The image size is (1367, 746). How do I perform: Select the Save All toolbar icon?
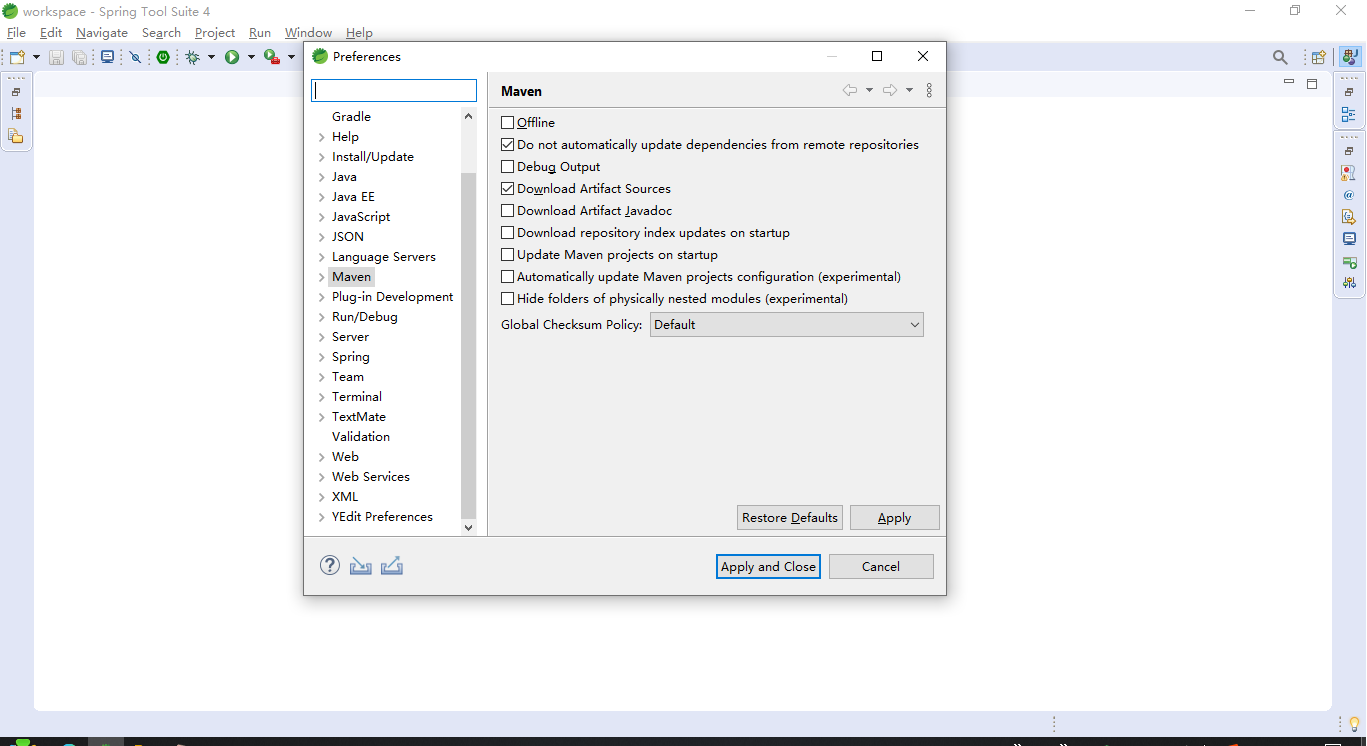point(79,57)
